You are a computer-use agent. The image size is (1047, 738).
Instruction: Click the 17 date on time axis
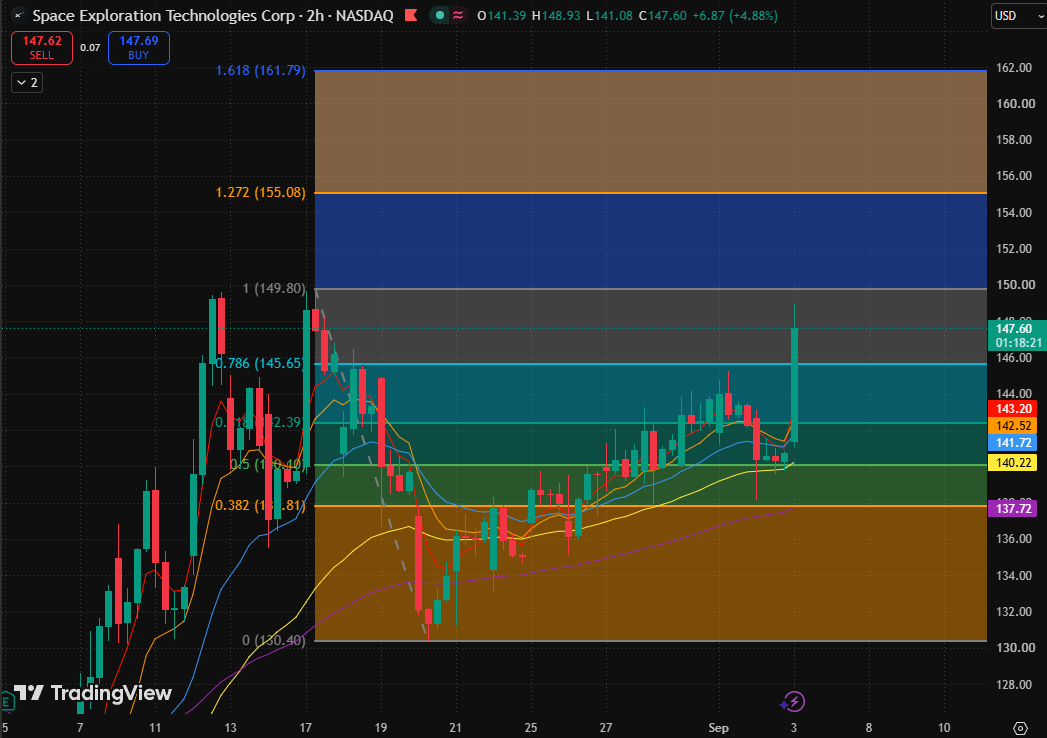(306, 728)
